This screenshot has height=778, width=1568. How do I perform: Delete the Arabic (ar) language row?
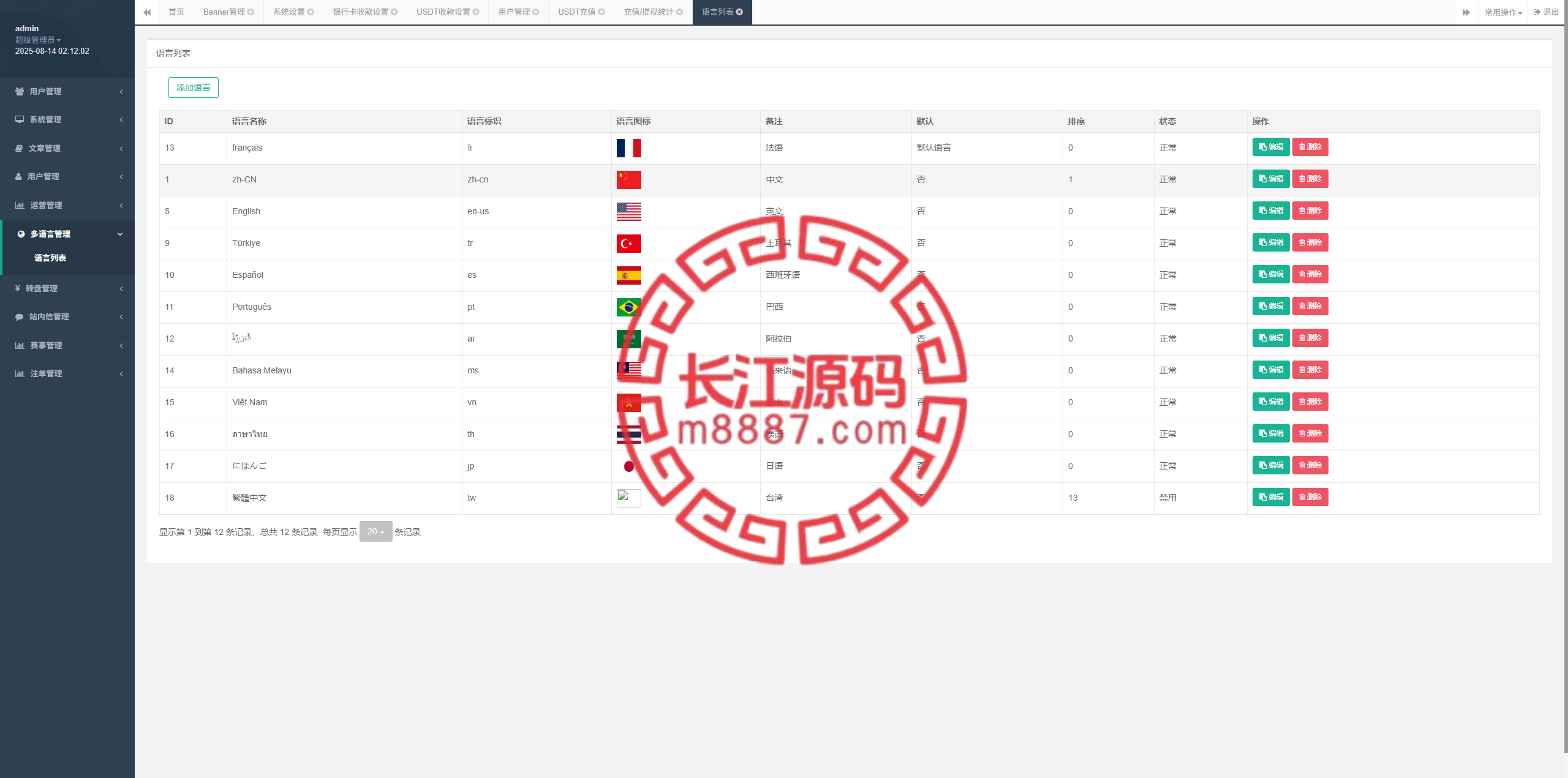pyautogui.click(x=1310, y=338)
